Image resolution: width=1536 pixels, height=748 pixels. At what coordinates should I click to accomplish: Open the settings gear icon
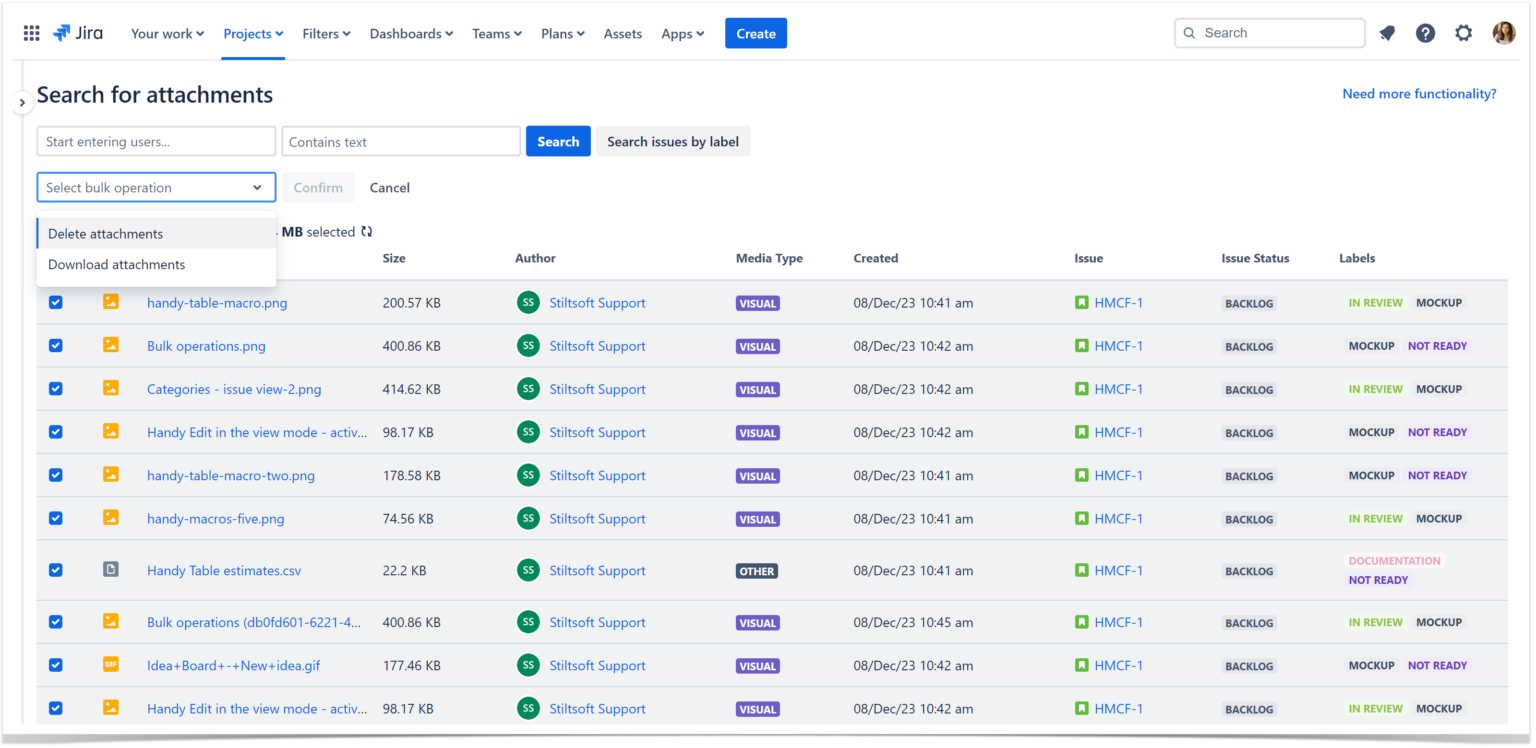[1463, 32]
